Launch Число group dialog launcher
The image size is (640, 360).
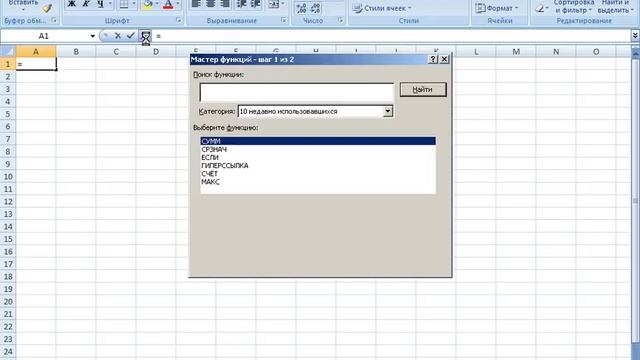[340, 20]
